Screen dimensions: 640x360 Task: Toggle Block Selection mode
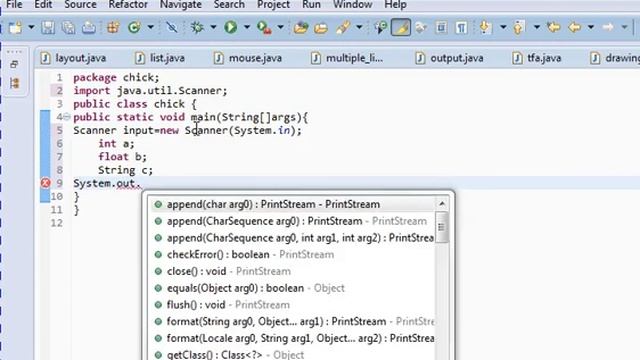pos(441,27)
